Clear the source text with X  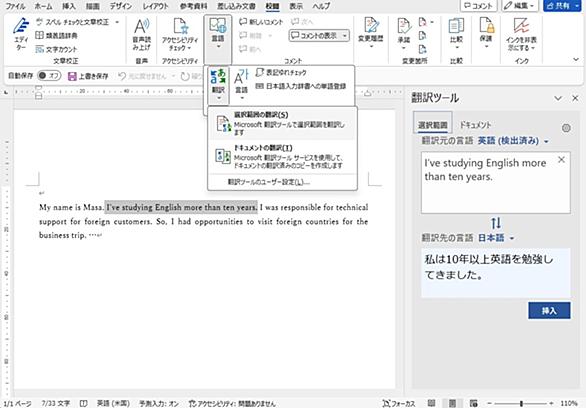tap(561, 160)
